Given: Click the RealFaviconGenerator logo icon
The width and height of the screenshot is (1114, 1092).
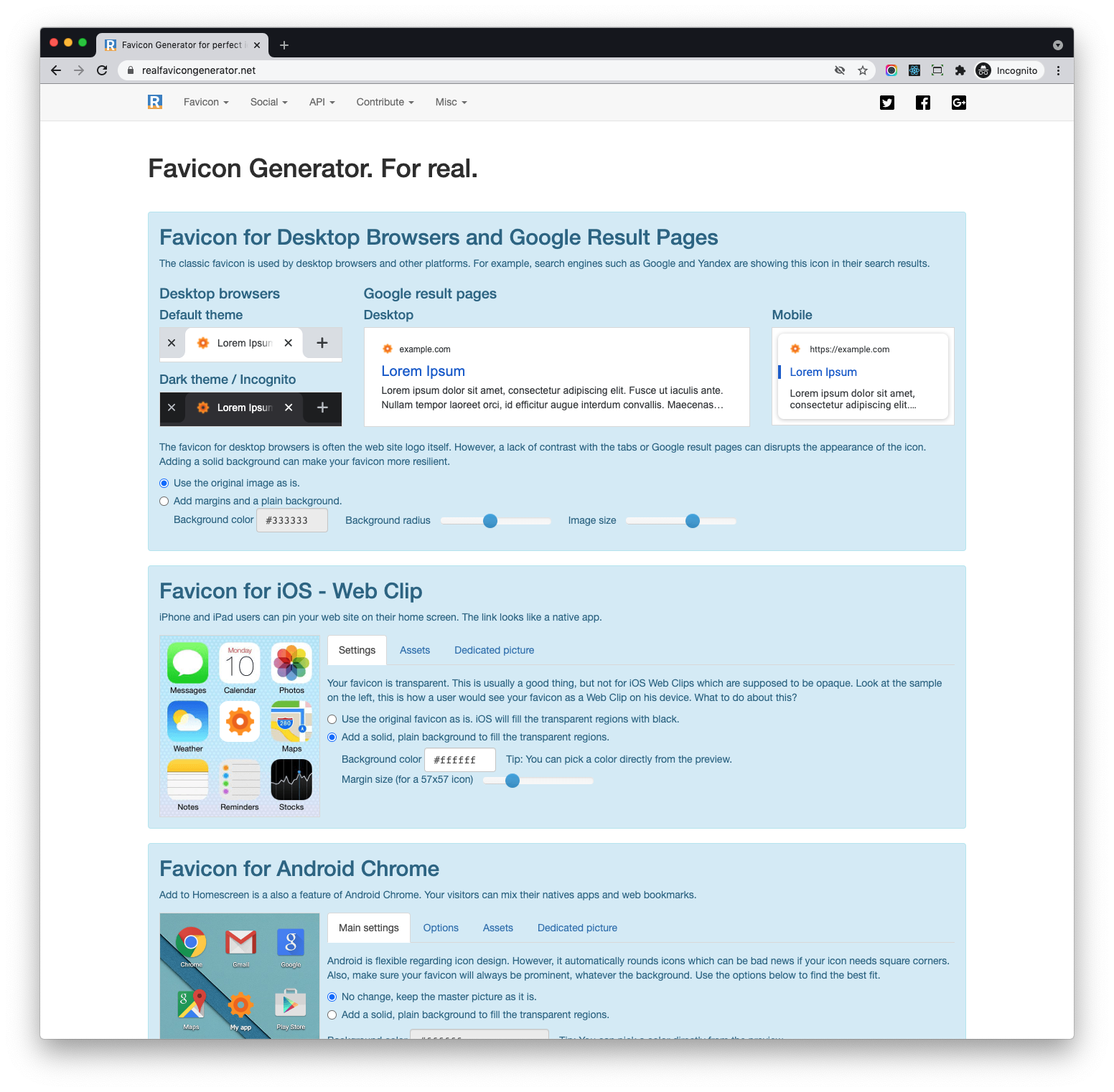Looking at the screenshot, I should (155, 102).
